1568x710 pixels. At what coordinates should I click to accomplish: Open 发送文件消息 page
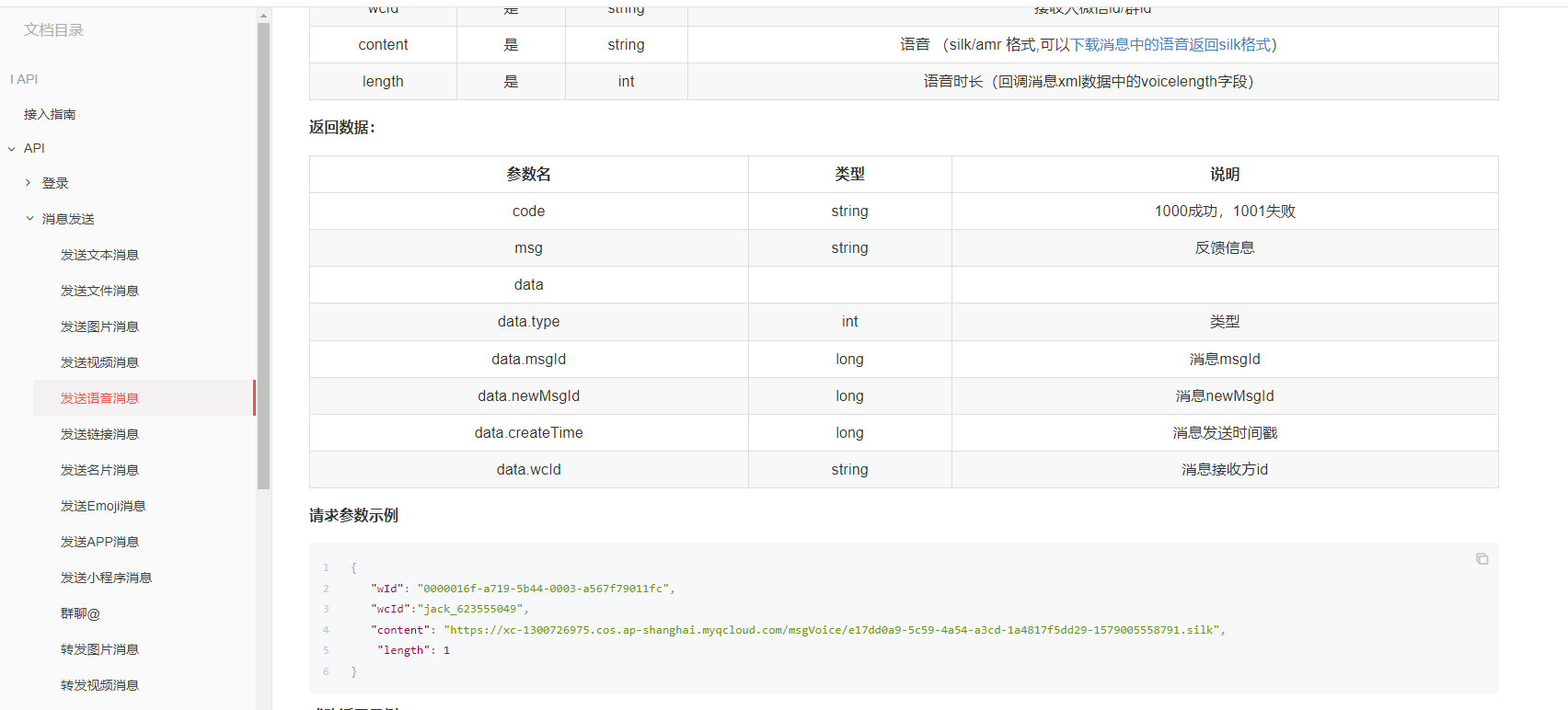(99, 291)
